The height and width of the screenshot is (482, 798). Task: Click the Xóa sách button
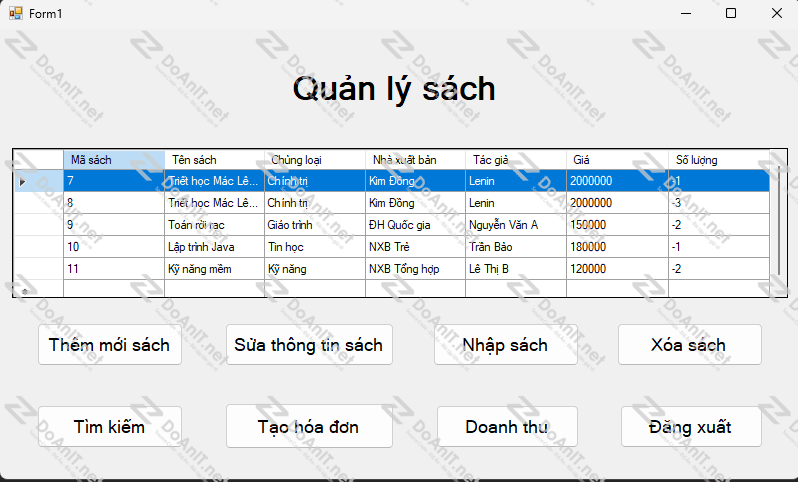point(689,345)
